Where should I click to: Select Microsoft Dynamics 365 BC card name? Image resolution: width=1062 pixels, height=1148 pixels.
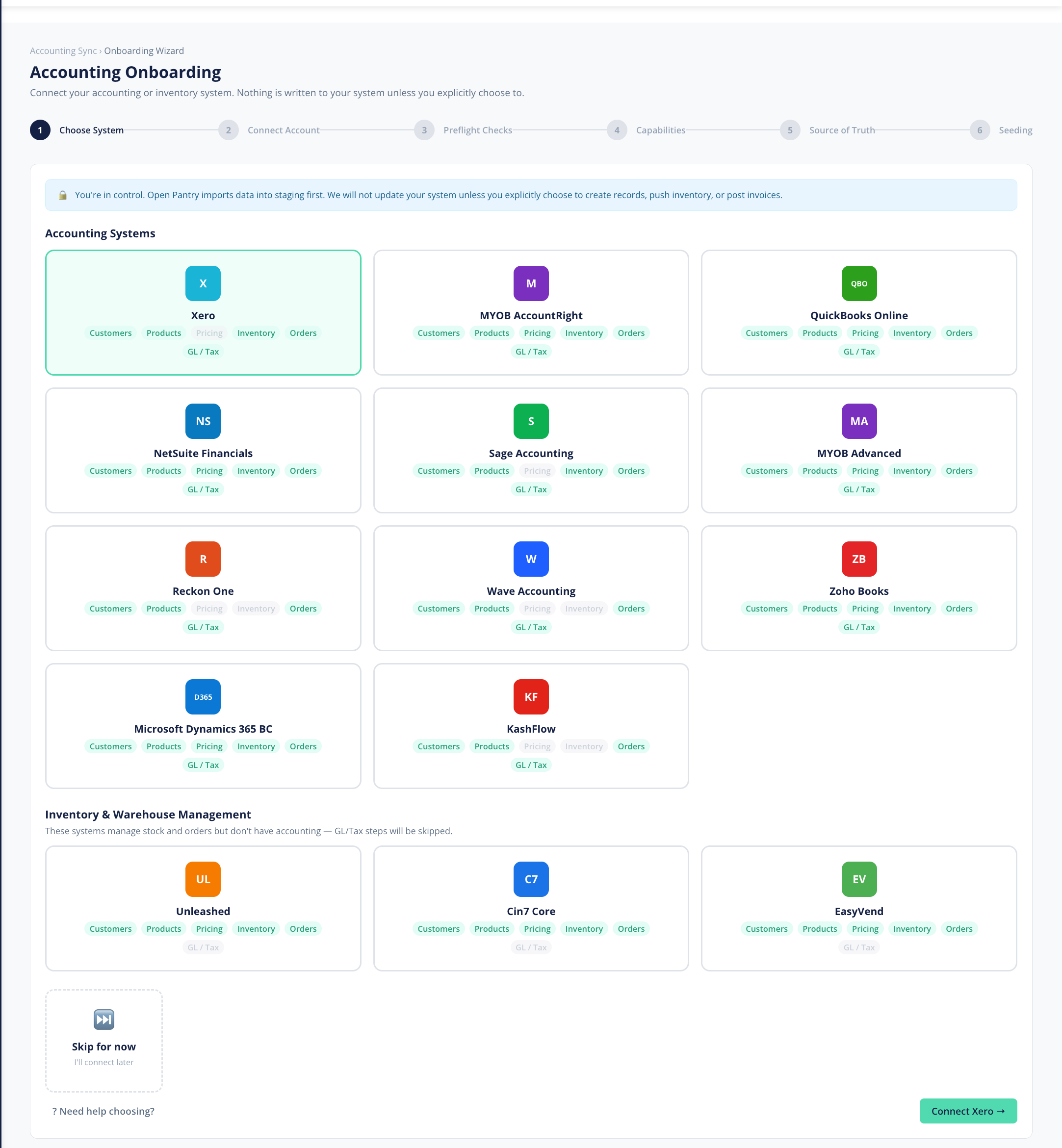203,729
